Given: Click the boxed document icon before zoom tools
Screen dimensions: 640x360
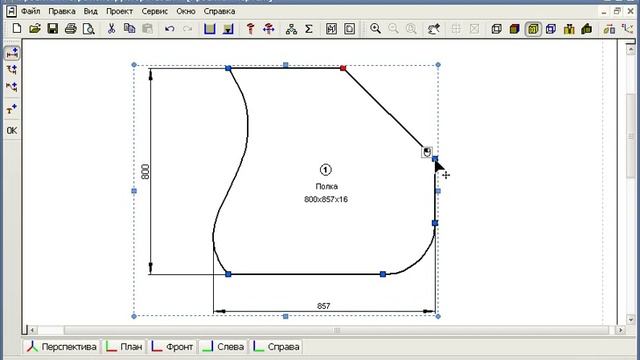Looking at the screenshot, I should [x=349, y=29].
